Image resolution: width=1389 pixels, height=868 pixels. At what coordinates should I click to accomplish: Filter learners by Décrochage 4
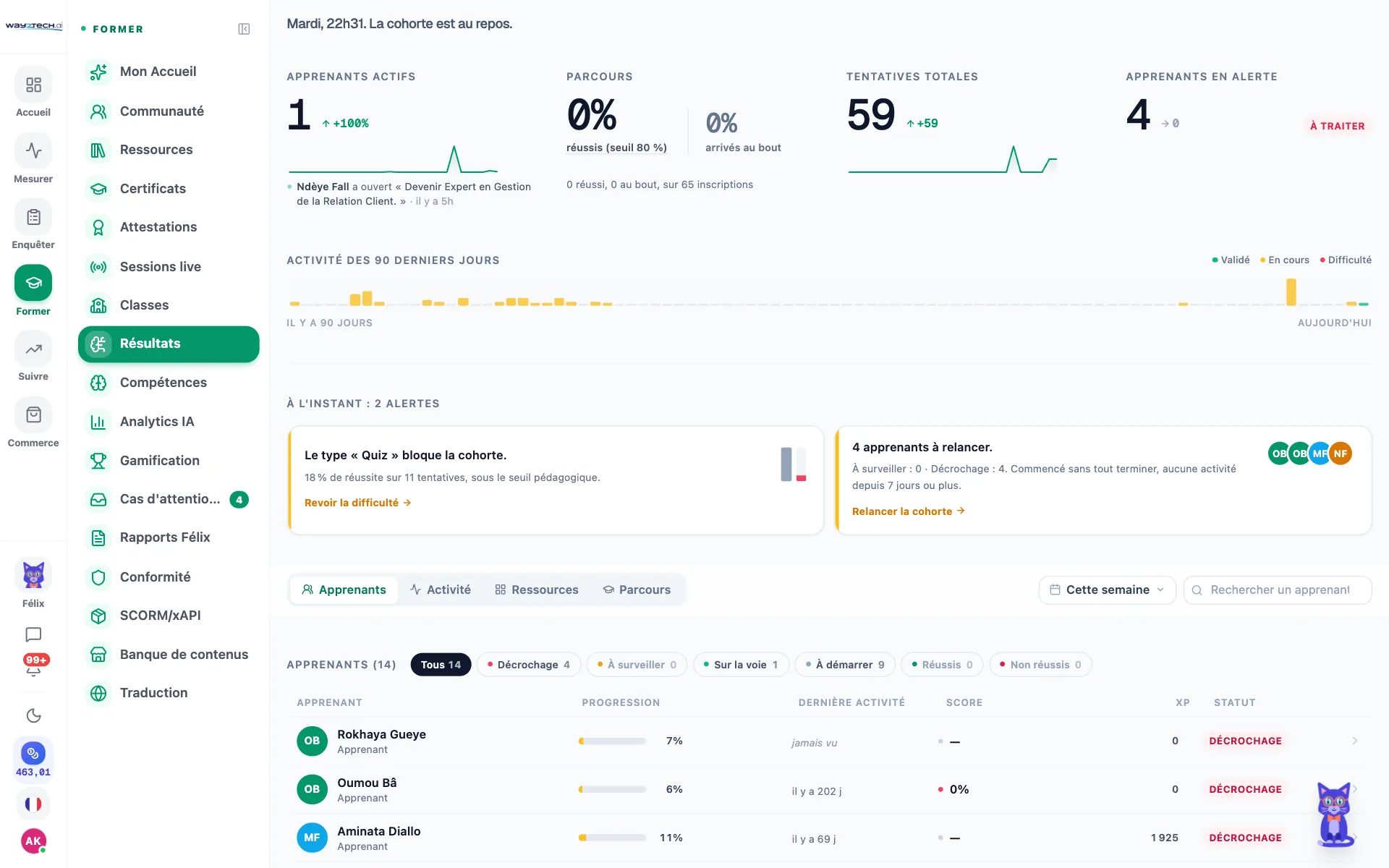[x=529, y=665]
